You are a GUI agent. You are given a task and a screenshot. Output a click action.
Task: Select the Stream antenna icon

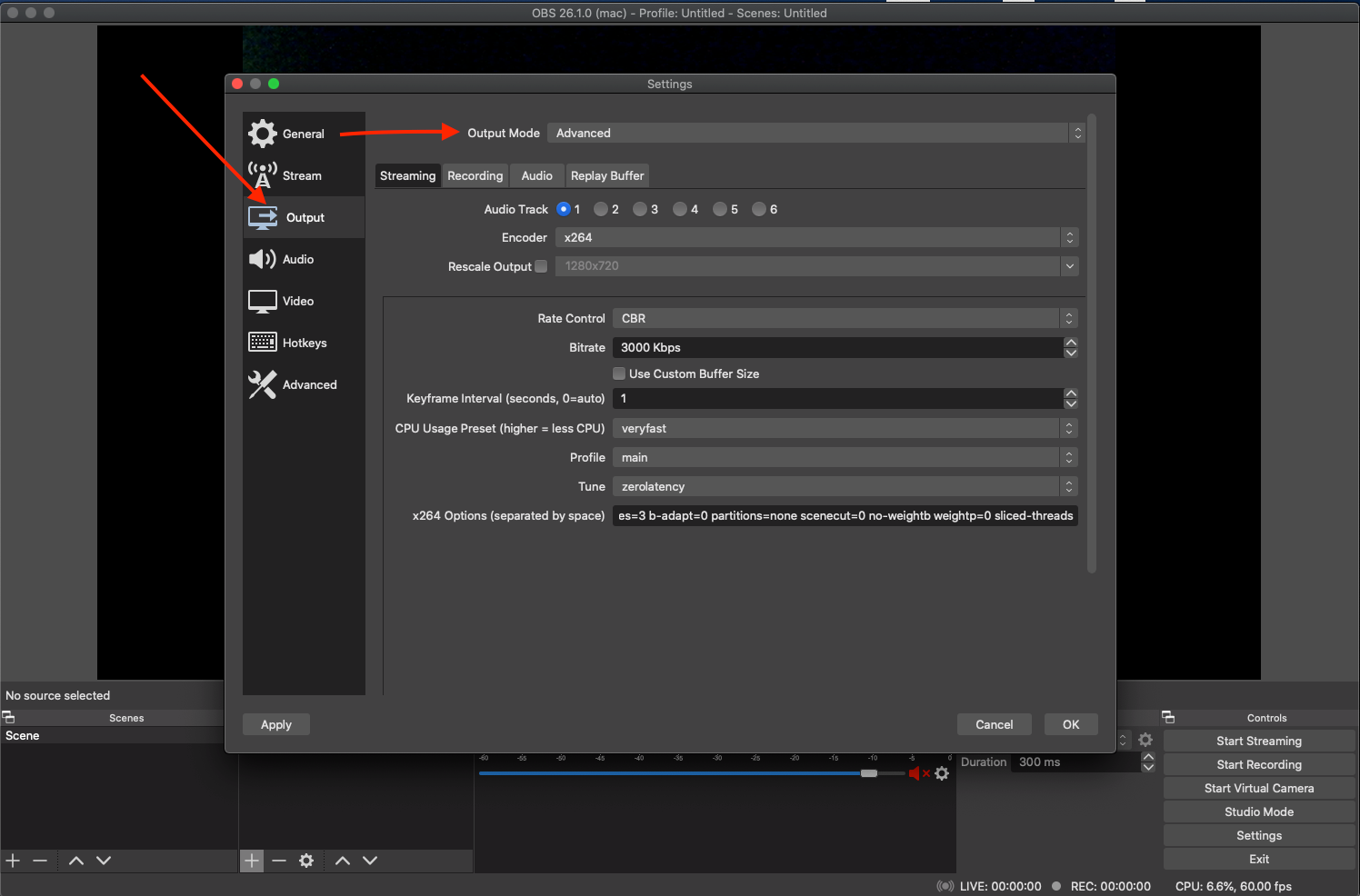click(x=263, y=175)
